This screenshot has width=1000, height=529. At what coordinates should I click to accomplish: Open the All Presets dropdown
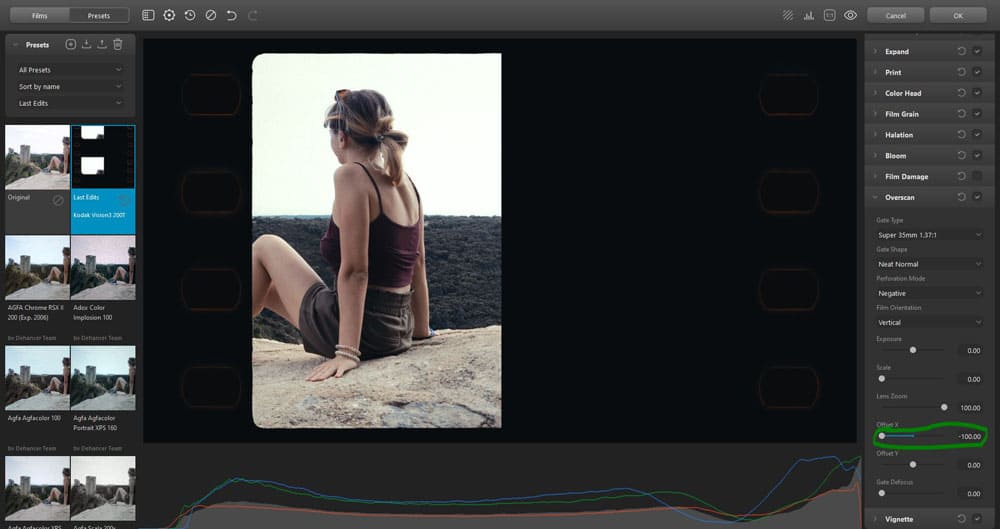70,70
